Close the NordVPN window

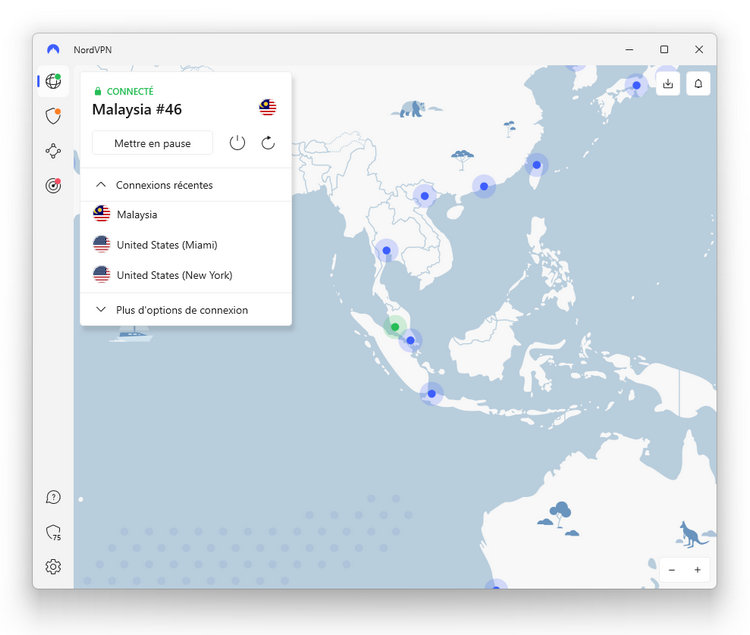[x=699, y=49]
